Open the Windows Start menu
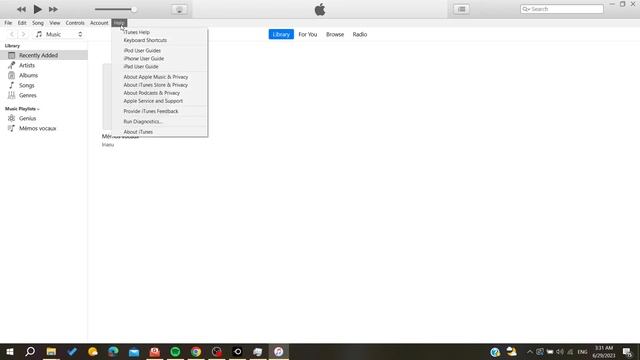Image resolution: width=640 pixels, height=360 pixels. pos(10,351)
